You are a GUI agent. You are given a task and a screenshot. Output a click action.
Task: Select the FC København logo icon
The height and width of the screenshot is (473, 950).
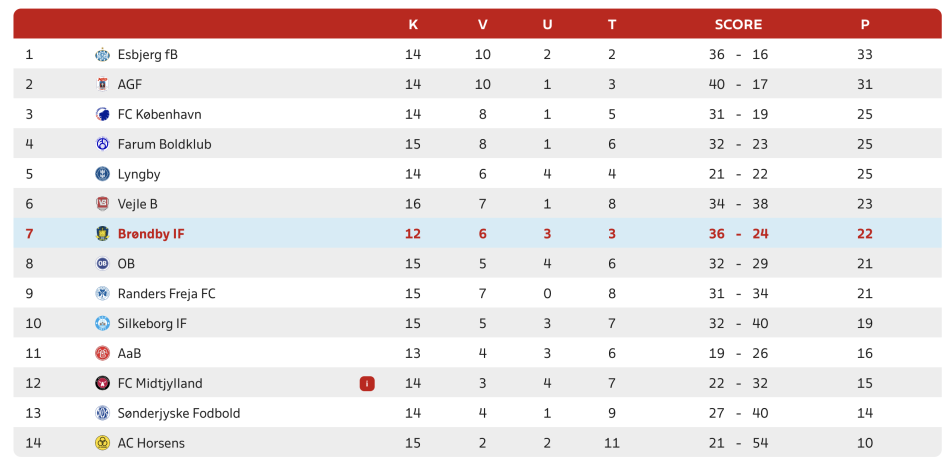pyautogui.click(x=102, y=114)
